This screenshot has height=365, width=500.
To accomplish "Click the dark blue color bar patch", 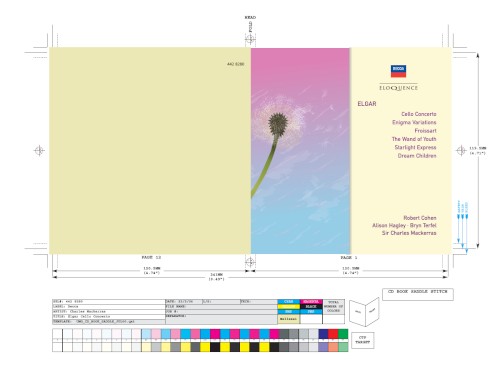I will [323, 334].
